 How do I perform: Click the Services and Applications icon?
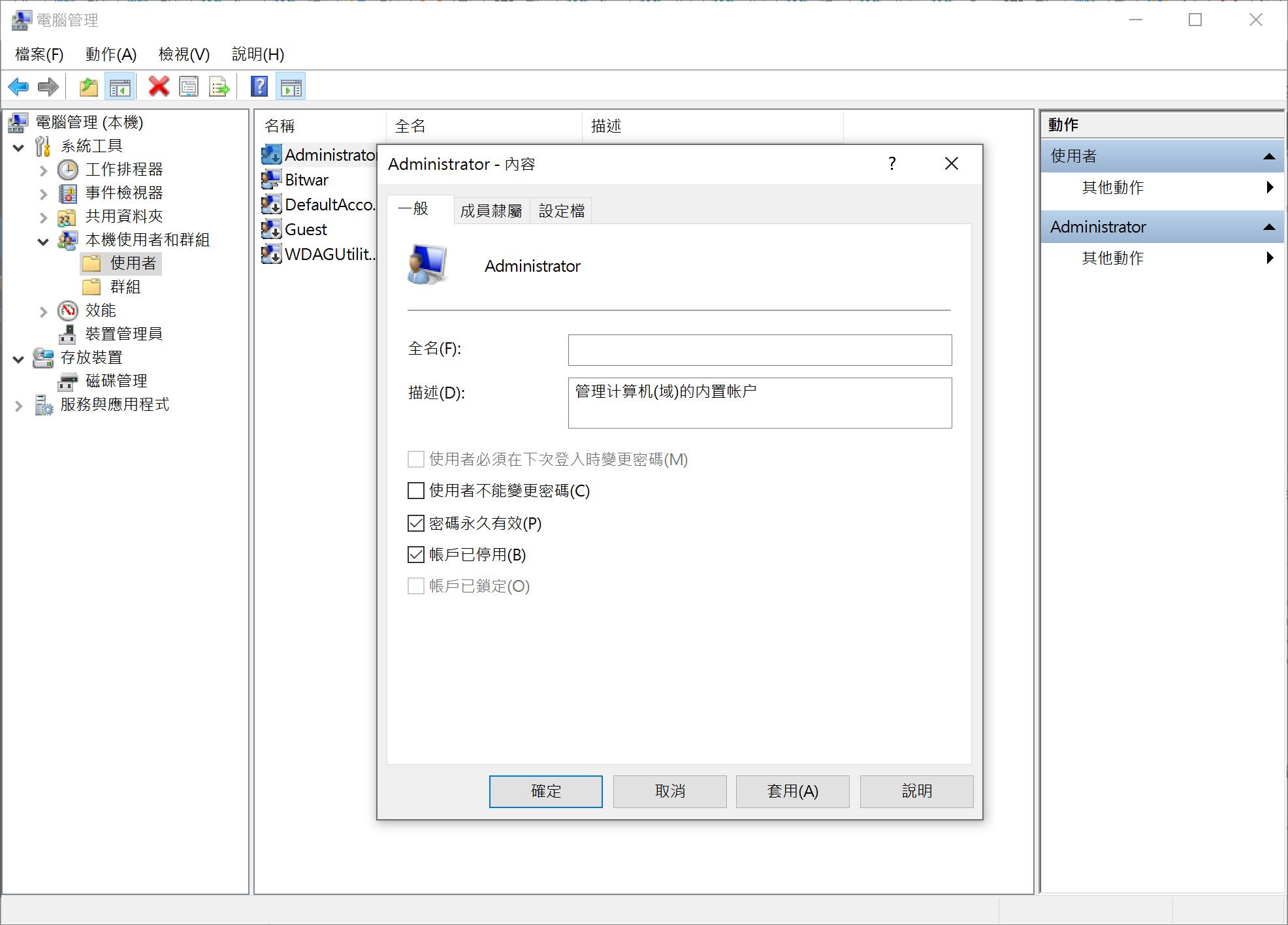click(43, 405)
